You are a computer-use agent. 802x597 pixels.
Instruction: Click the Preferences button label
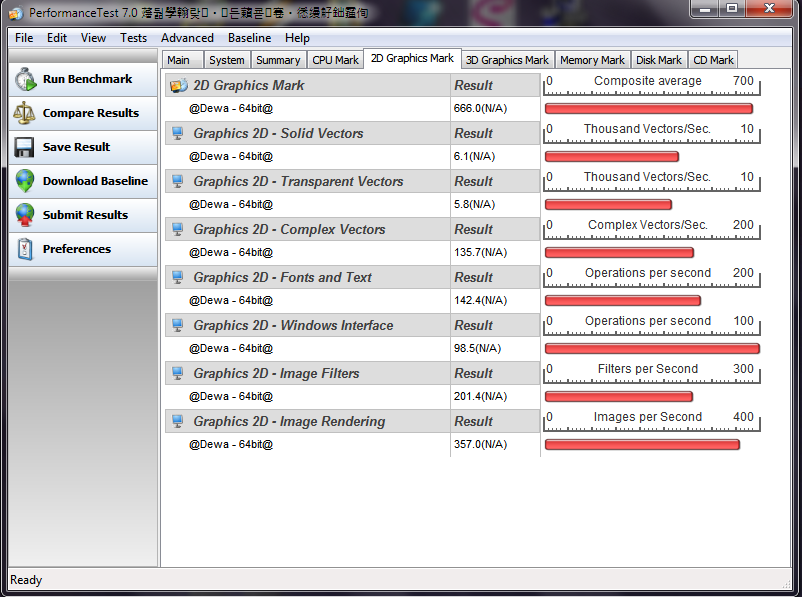click(77, 249)
